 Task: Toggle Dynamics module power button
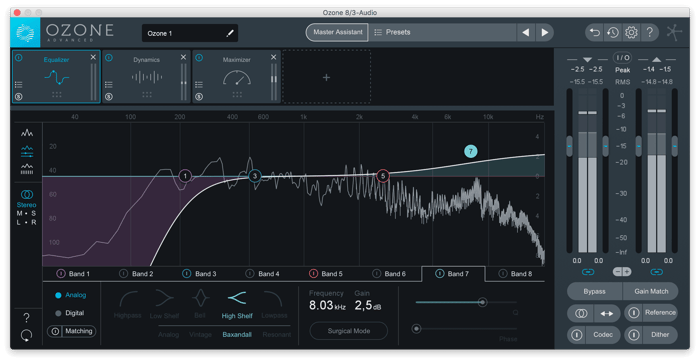click(x=108, y=58)
